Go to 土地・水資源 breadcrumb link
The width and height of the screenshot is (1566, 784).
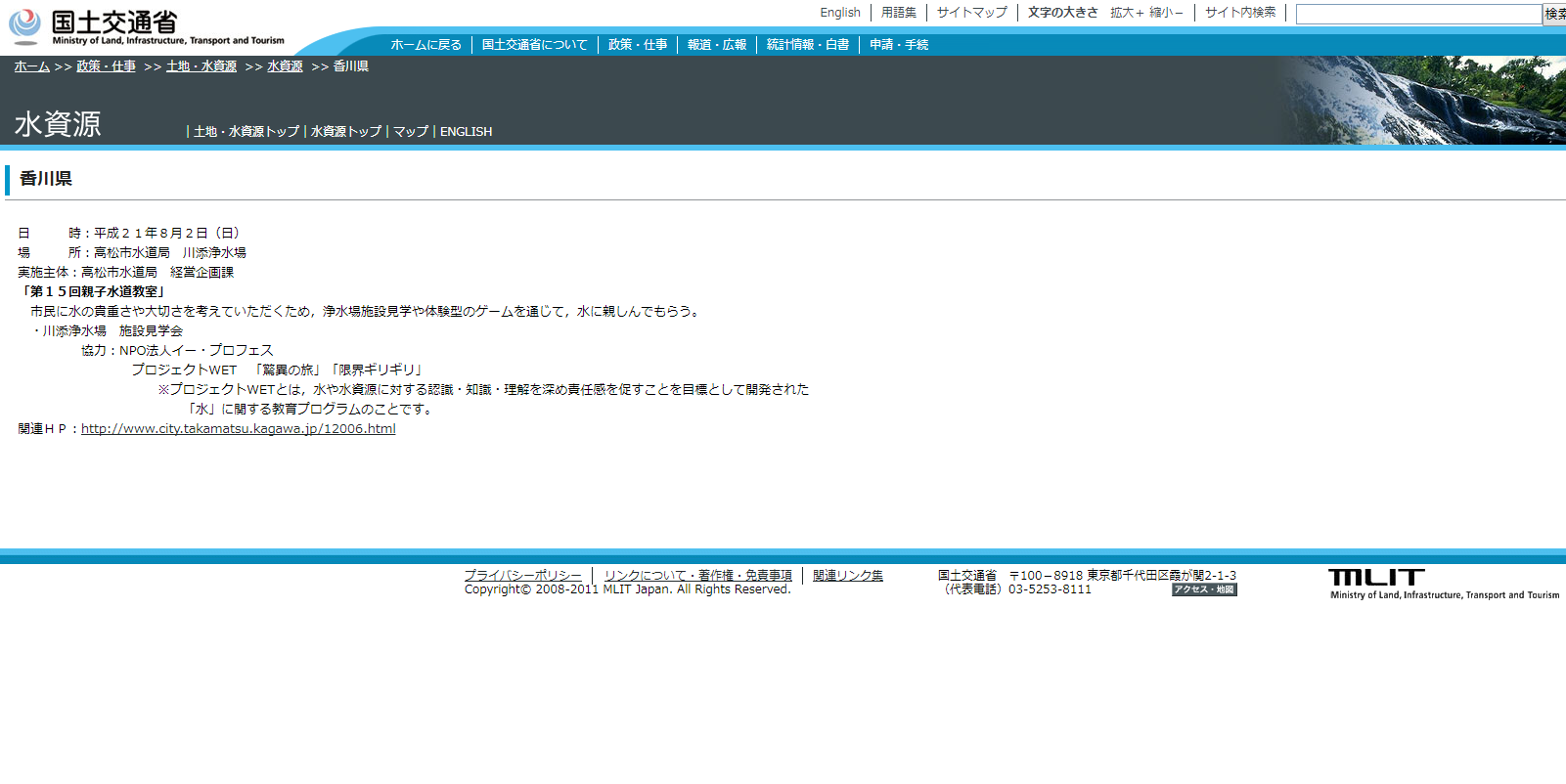pyautogui.click(x=201, y=66)
